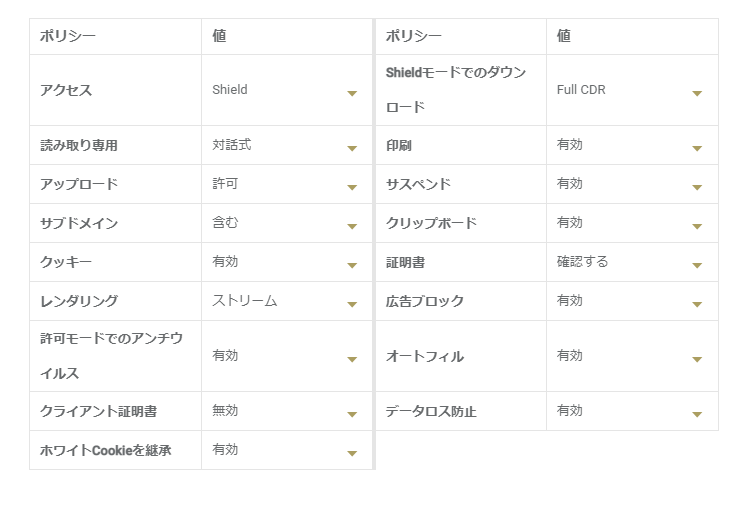Open the オートフィル value dropdown

pyautogui.click(x=697, y=359)
